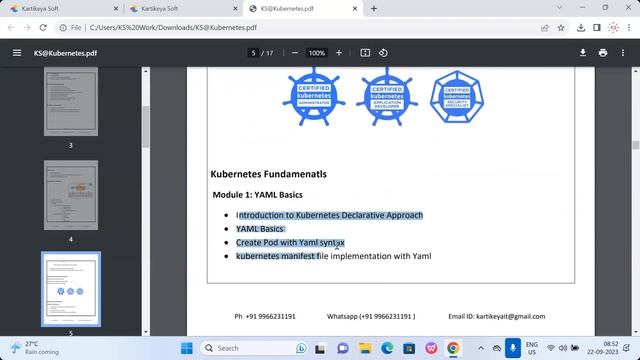Click the Kubernetes Fundamenatls heading
Image resolution: width=640 pixels, height=360 pixels.
click(269, 174)
